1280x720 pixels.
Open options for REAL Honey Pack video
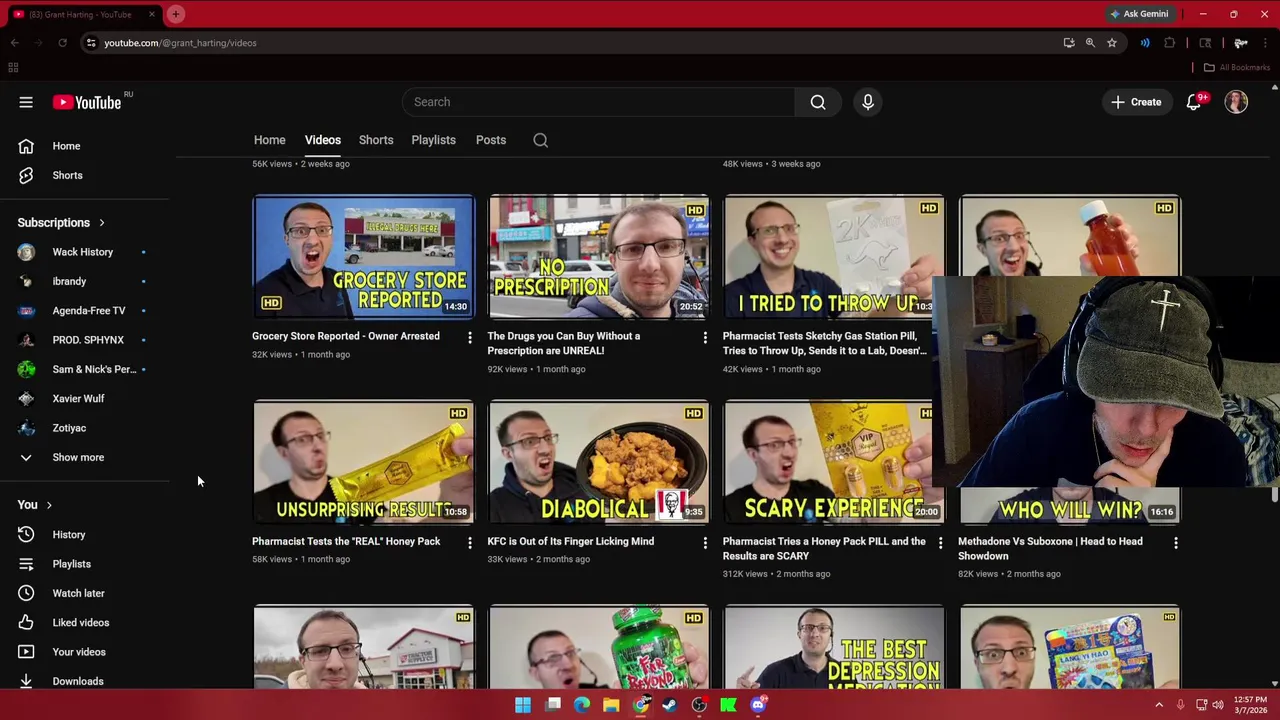click(469, 543)
